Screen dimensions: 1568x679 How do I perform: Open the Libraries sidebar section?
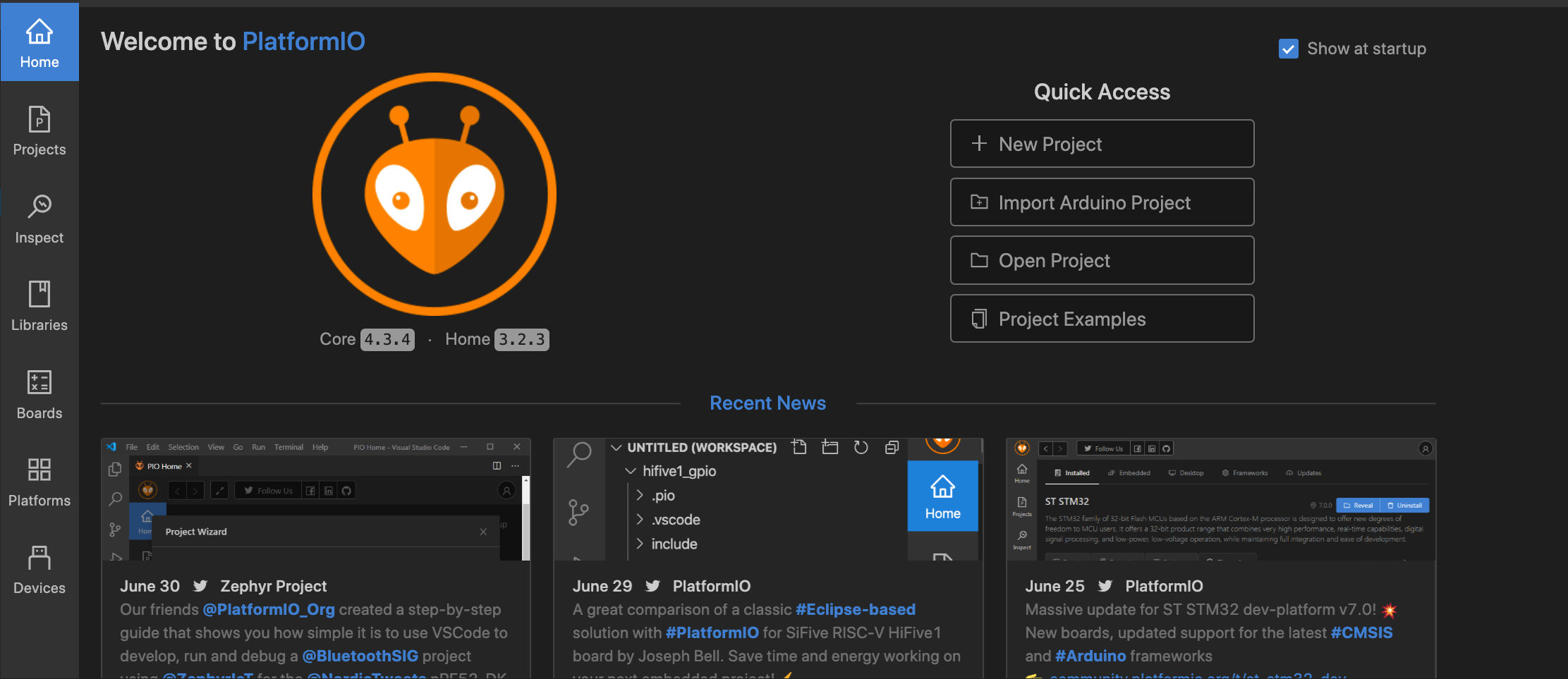(39, 307)
